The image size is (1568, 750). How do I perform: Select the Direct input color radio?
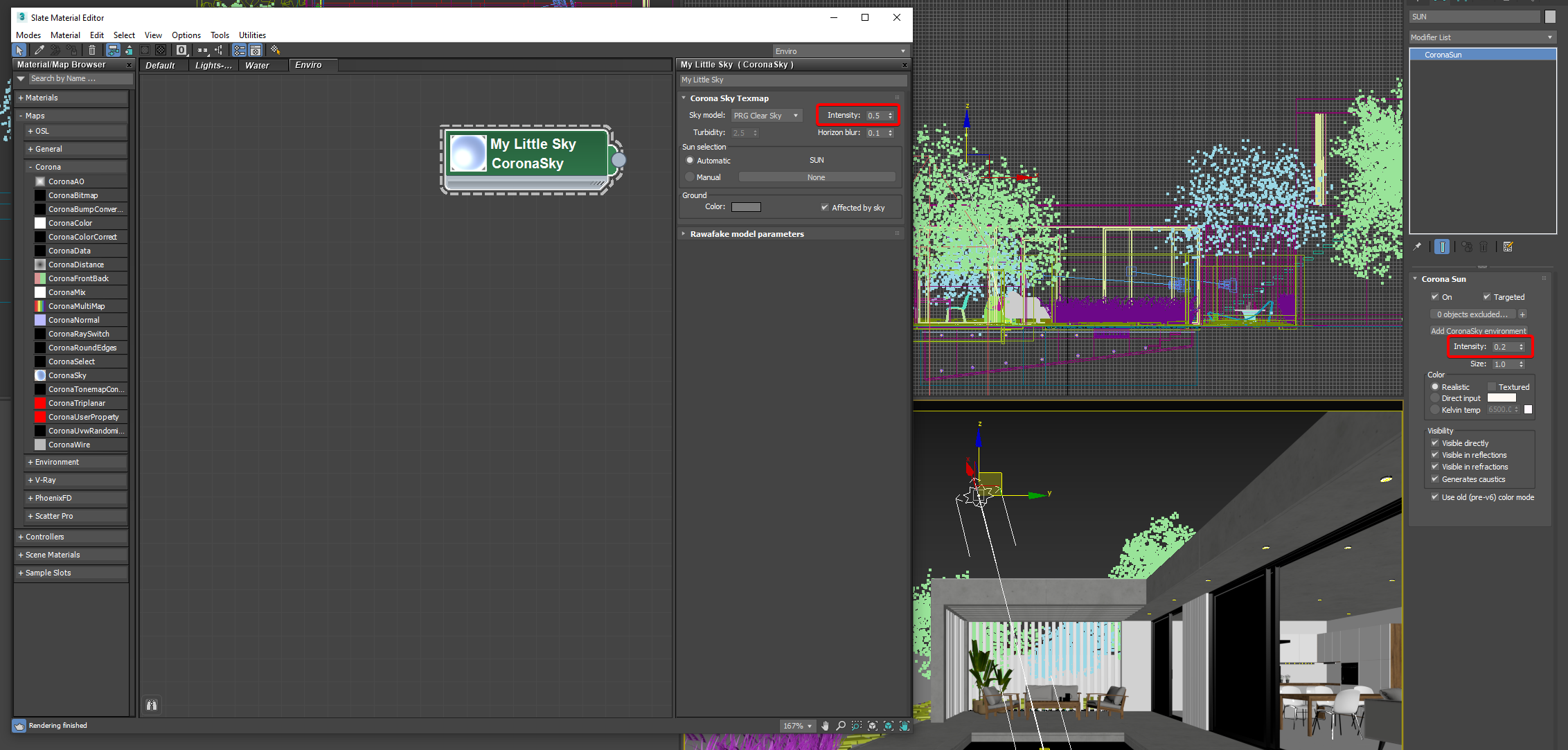1435,398
